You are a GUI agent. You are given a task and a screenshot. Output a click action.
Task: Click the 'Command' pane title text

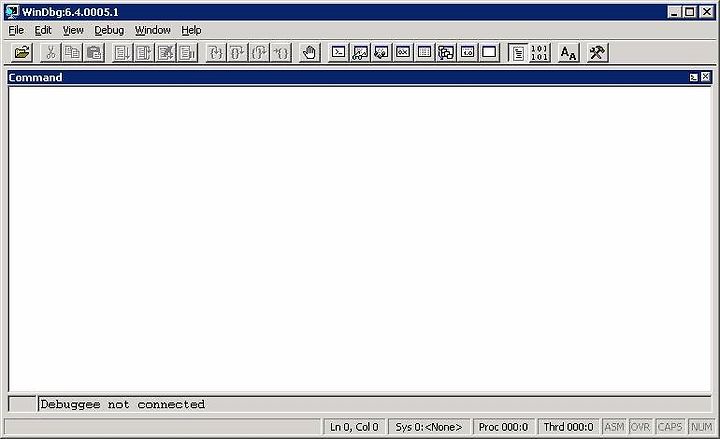click(x=35, y=77)
